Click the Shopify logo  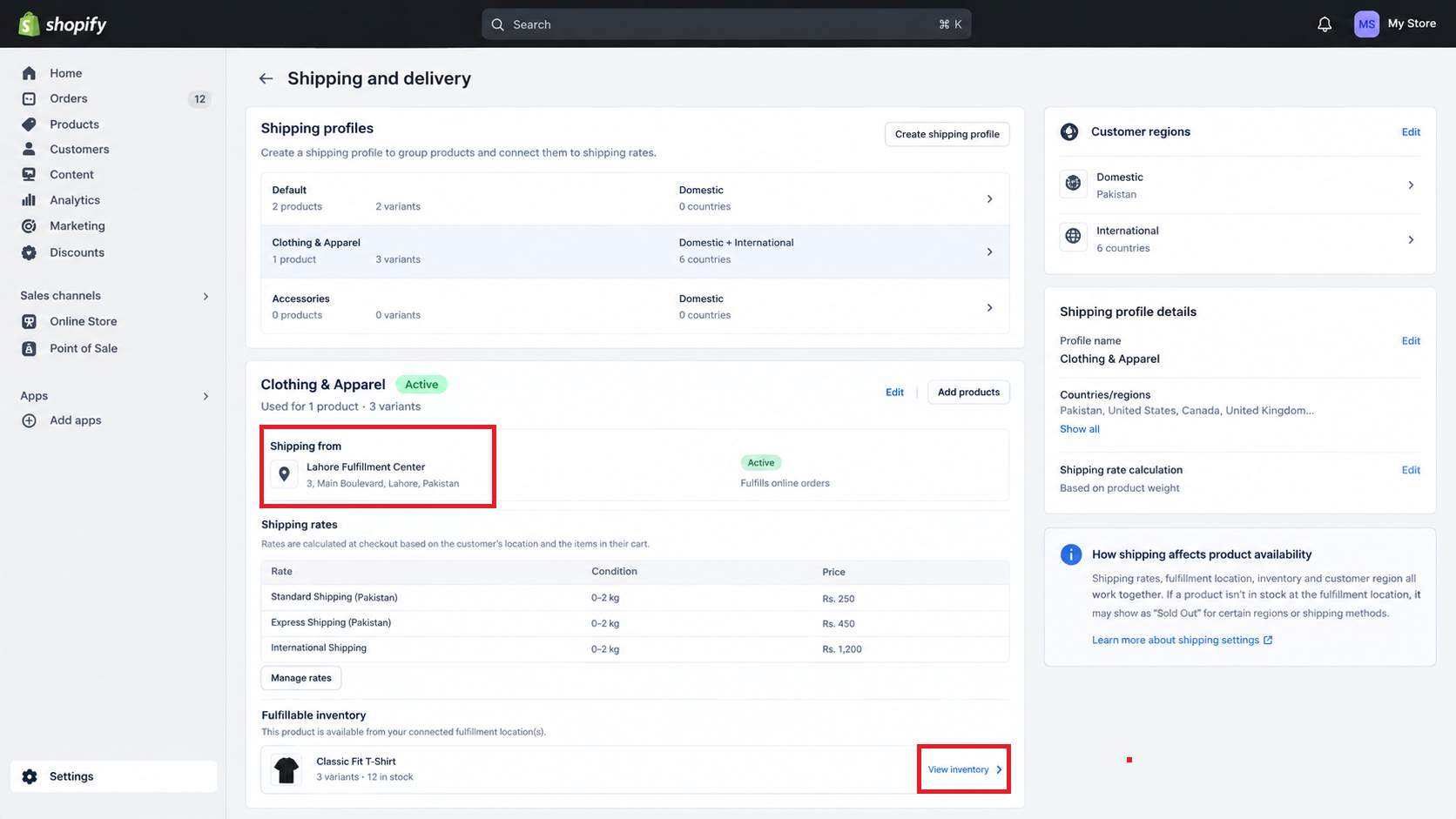(63, 24)
